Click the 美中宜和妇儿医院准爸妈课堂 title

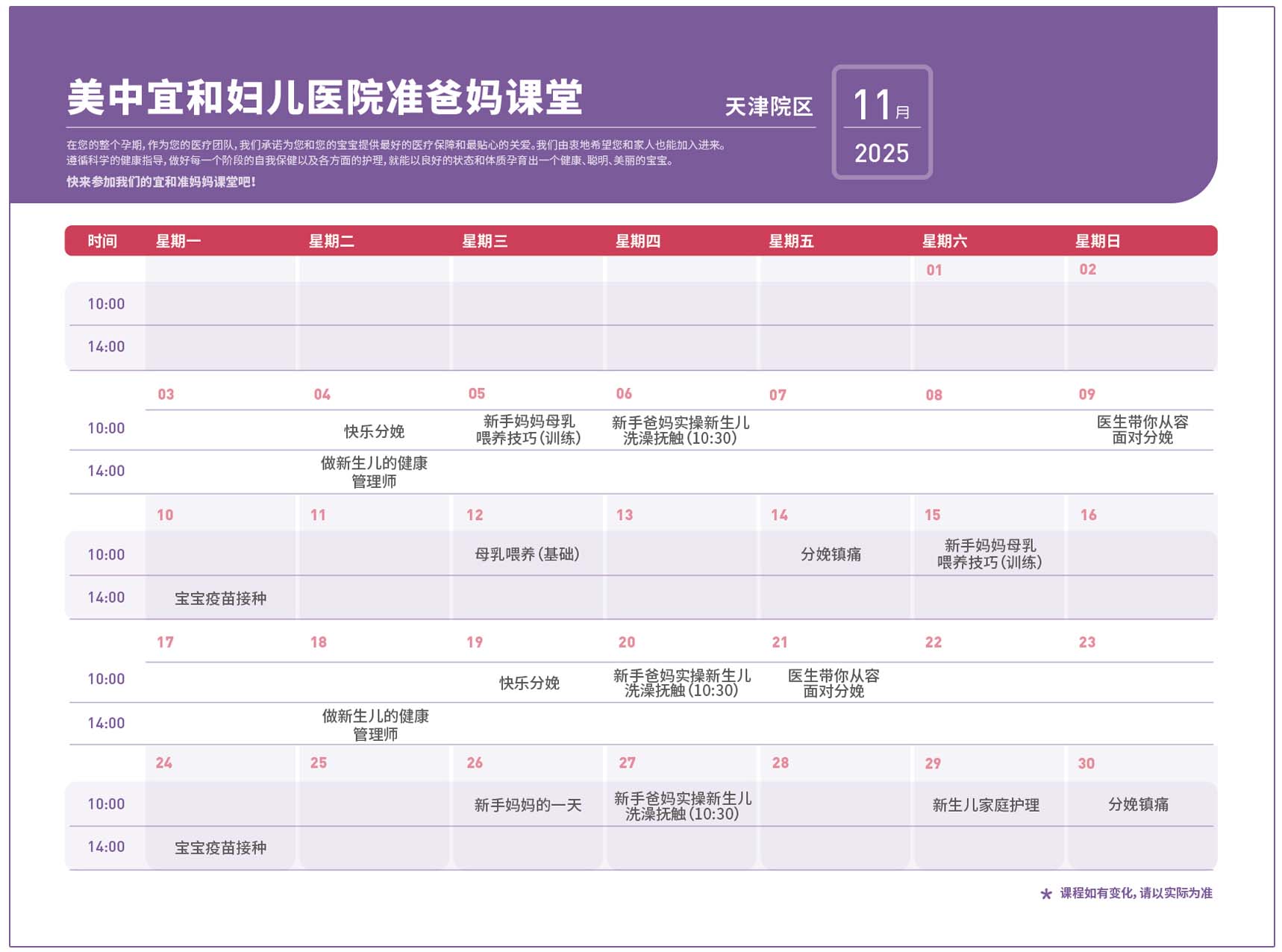pyautogui.click(x=325, y=98)
